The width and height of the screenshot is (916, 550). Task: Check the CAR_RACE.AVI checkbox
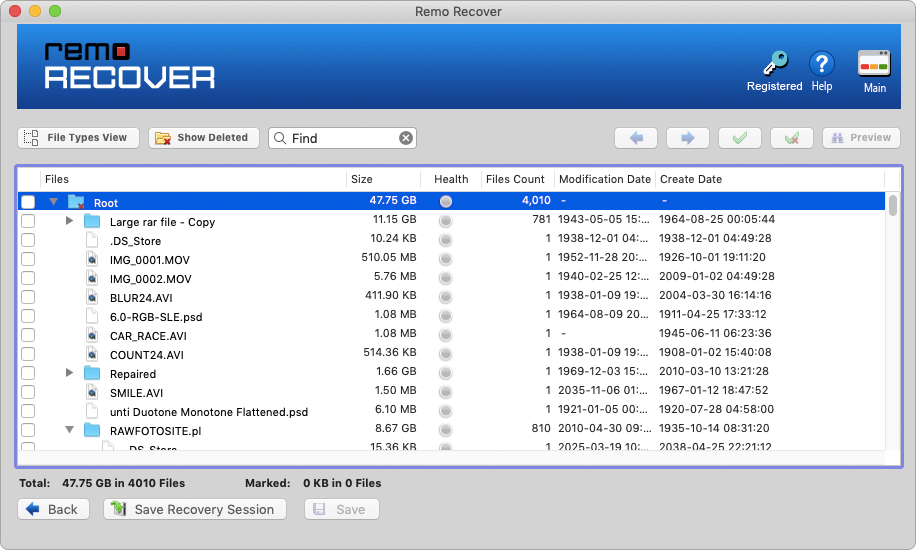[27, 335]
